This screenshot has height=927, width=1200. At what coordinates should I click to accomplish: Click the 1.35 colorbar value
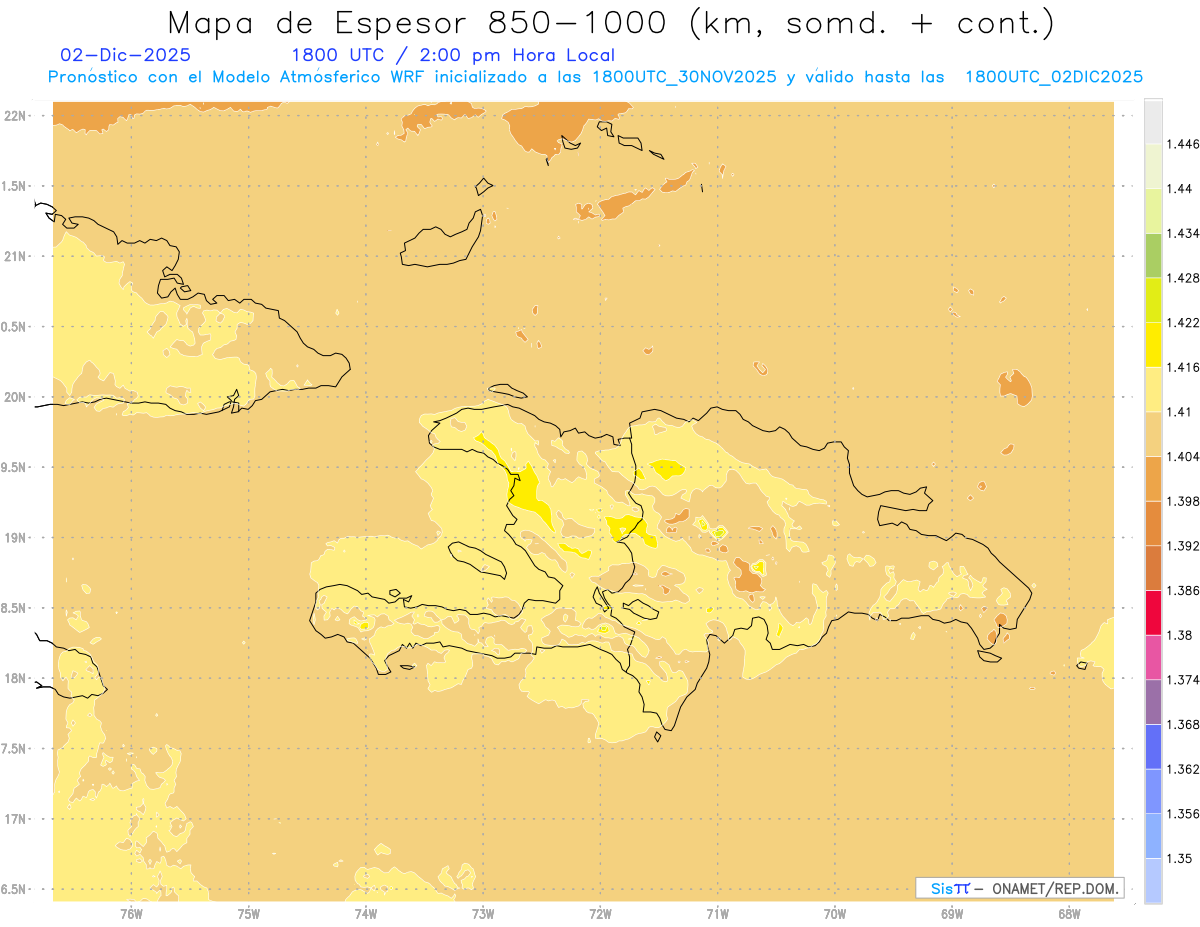click(x=1180, y=858)
